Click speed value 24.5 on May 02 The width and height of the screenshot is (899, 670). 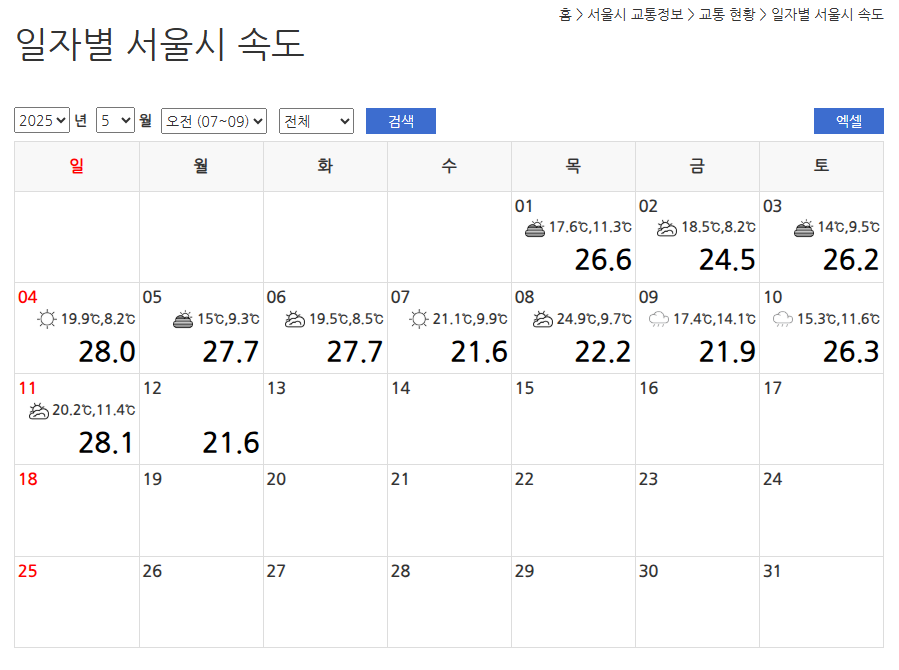727,260
